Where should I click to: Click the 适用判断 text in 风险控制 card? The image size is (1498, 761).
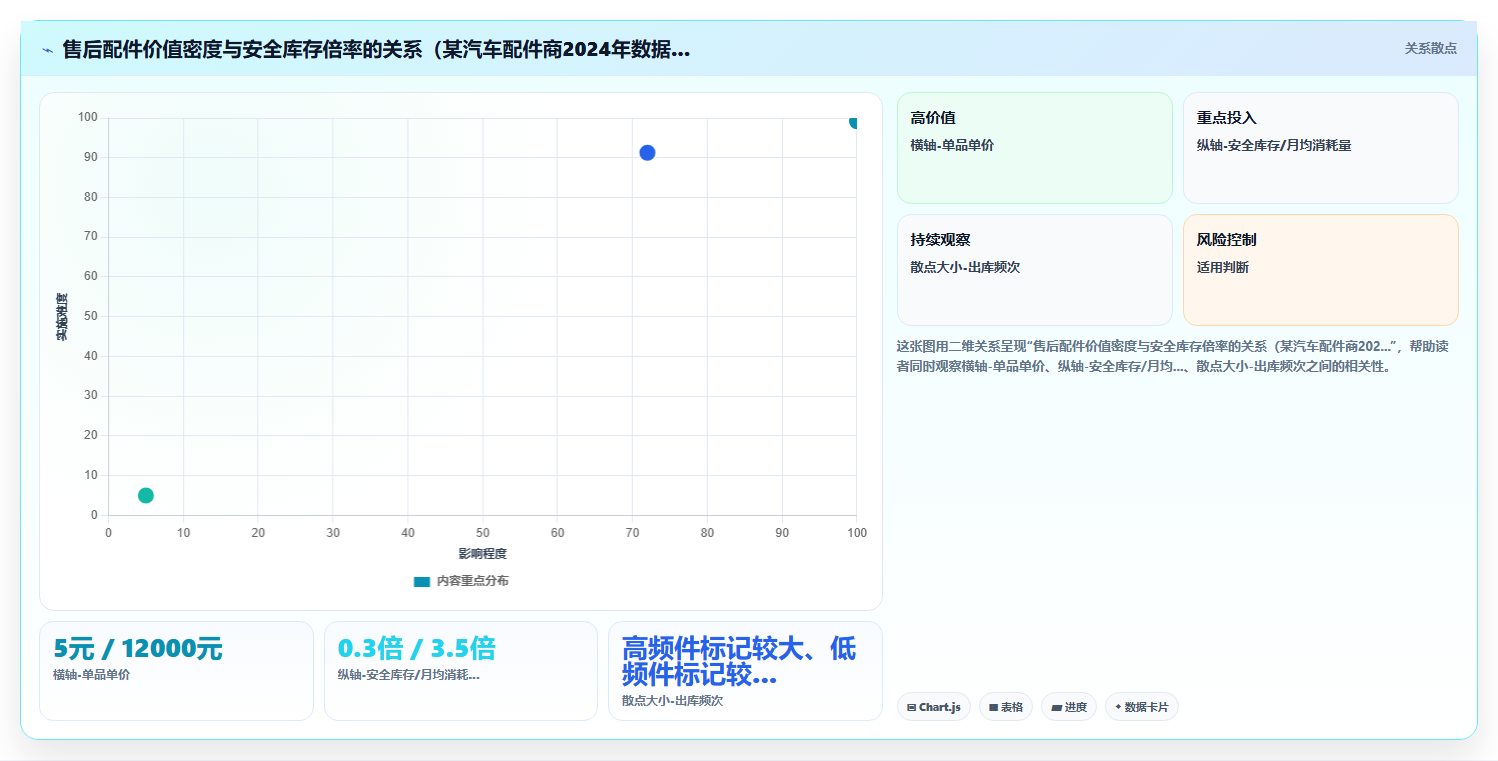[x=1223, y=268]
